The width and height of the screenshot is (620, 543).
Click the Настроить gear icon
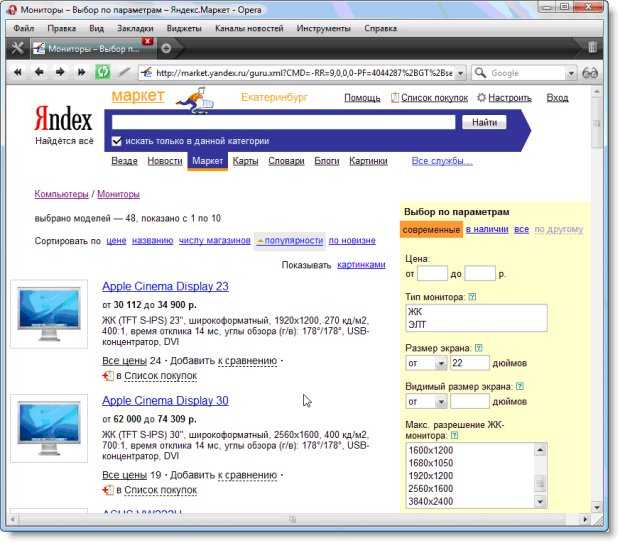coord(481,97)
